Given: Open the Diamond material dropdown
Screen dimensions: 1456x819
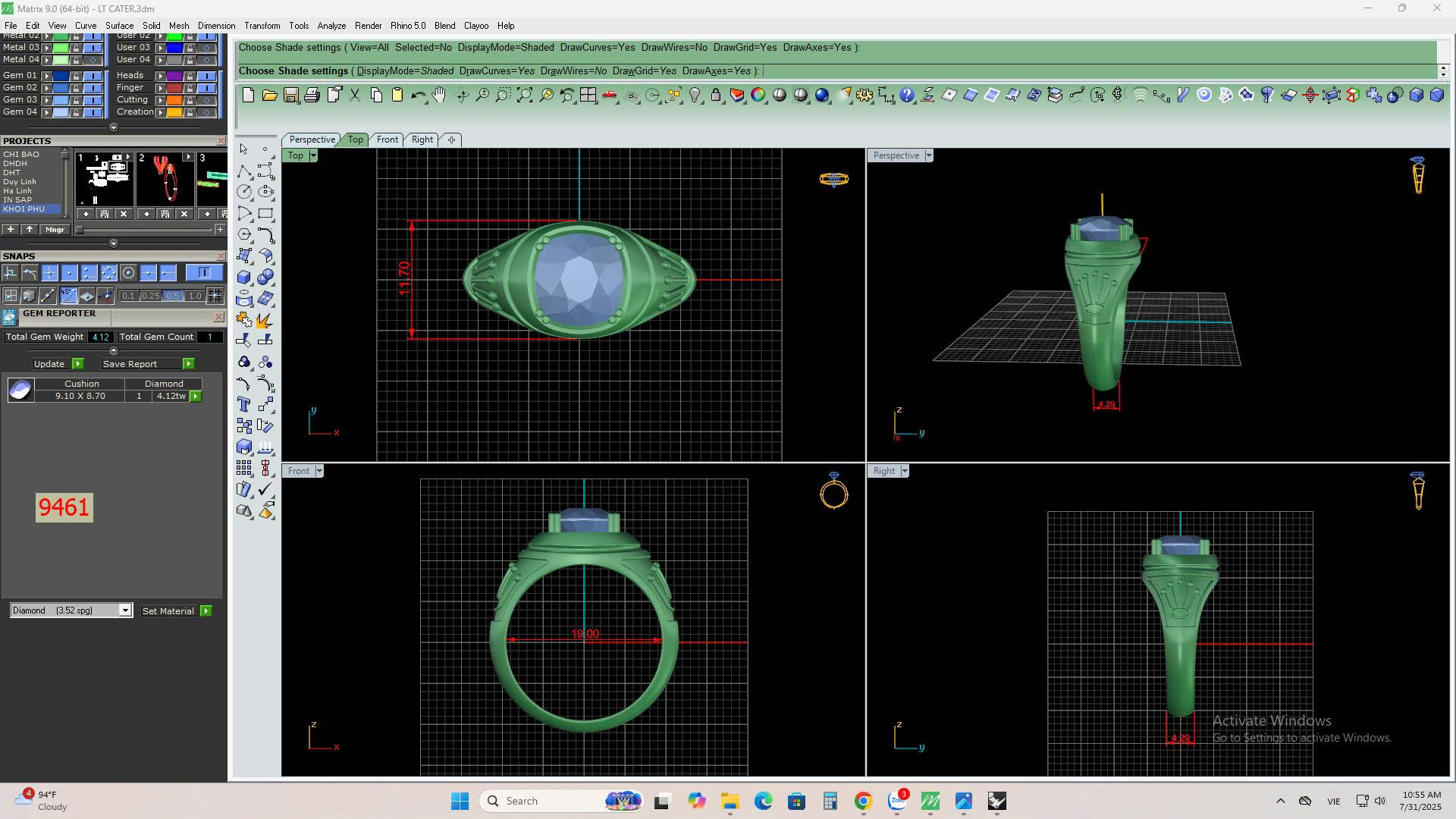Looking at the screenshot, I should (x=125, y=610).
